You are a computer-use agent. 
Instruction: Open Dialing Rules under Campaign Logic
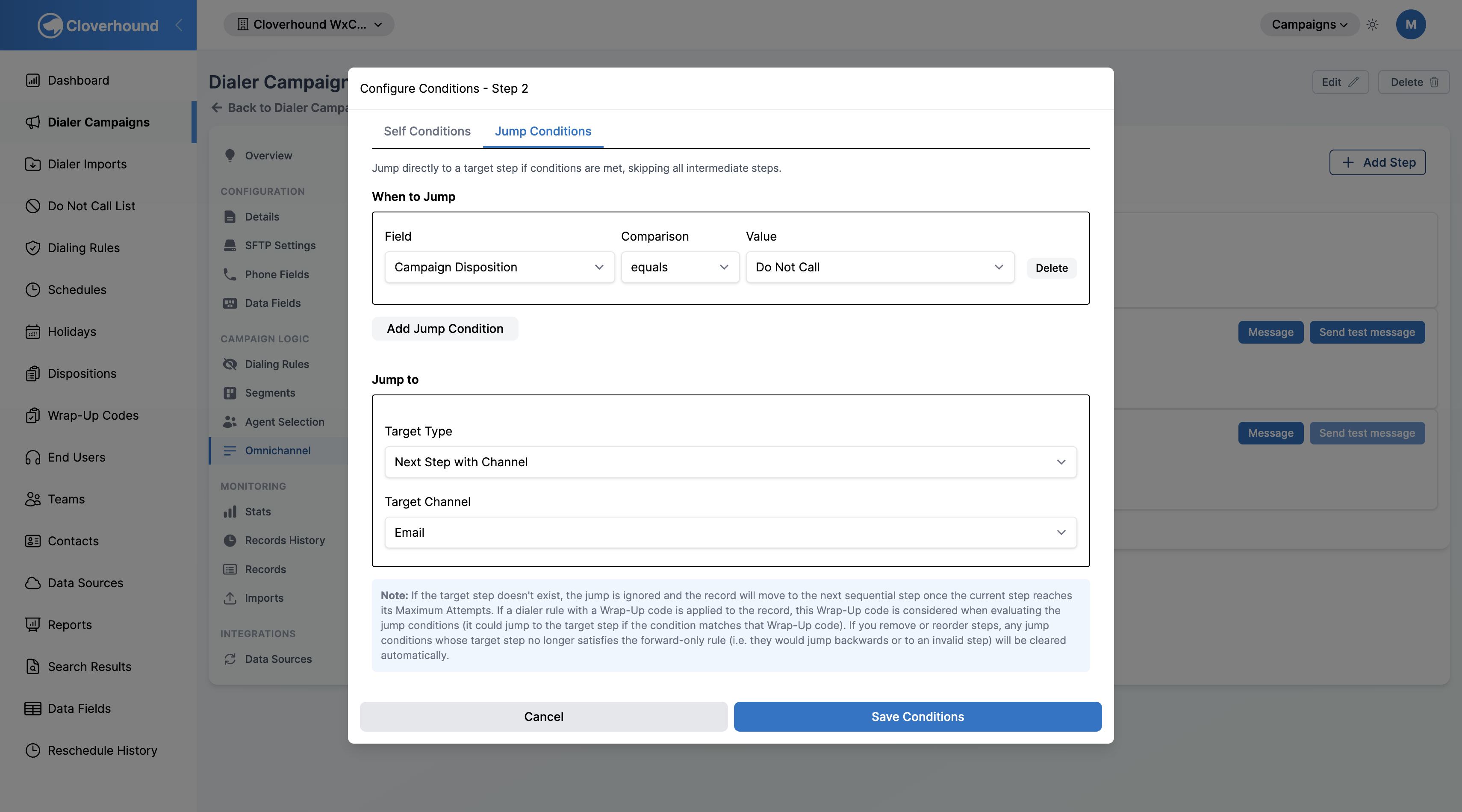(277, 364)
